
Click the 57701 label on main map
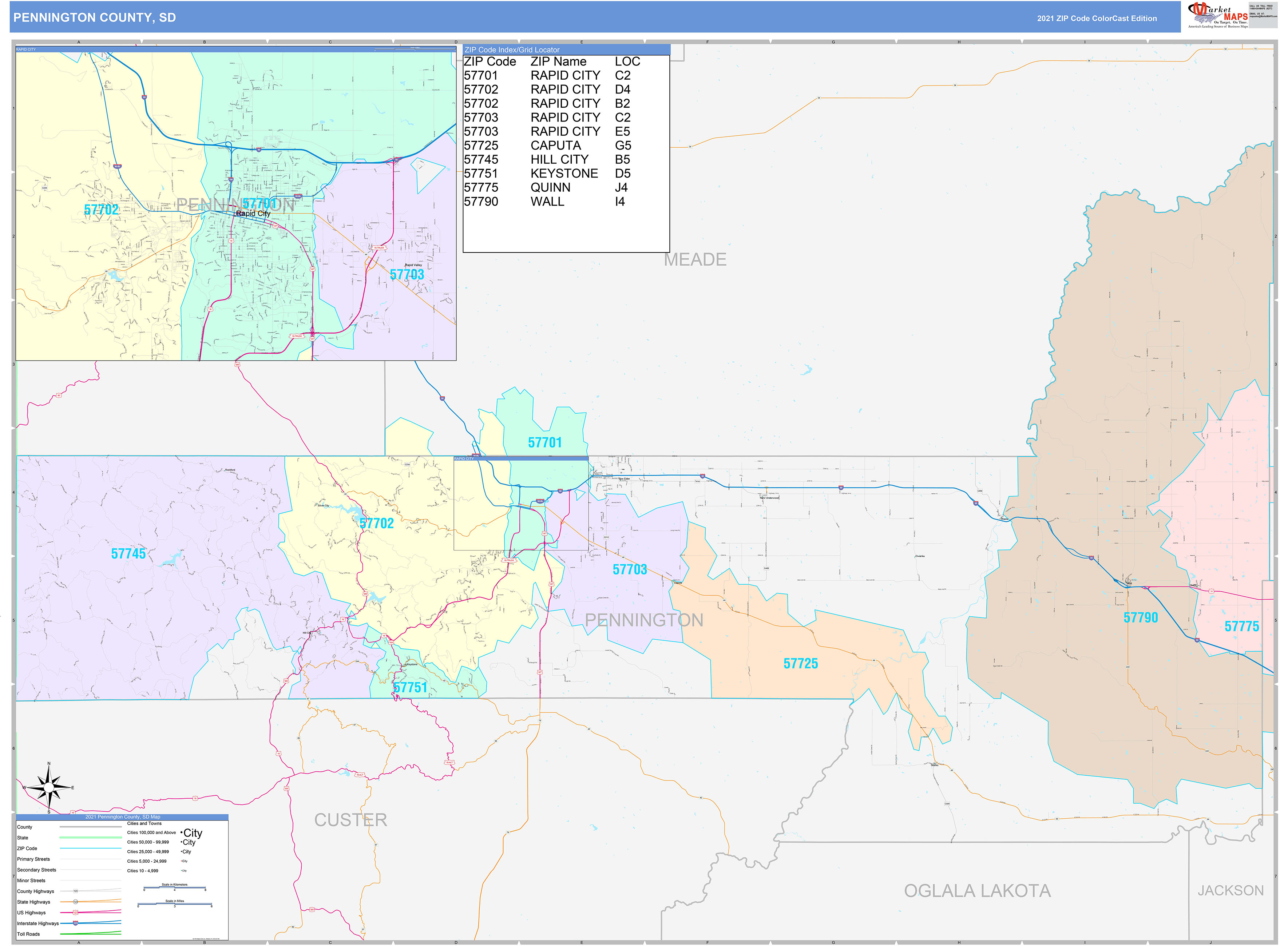click(544, 443)
